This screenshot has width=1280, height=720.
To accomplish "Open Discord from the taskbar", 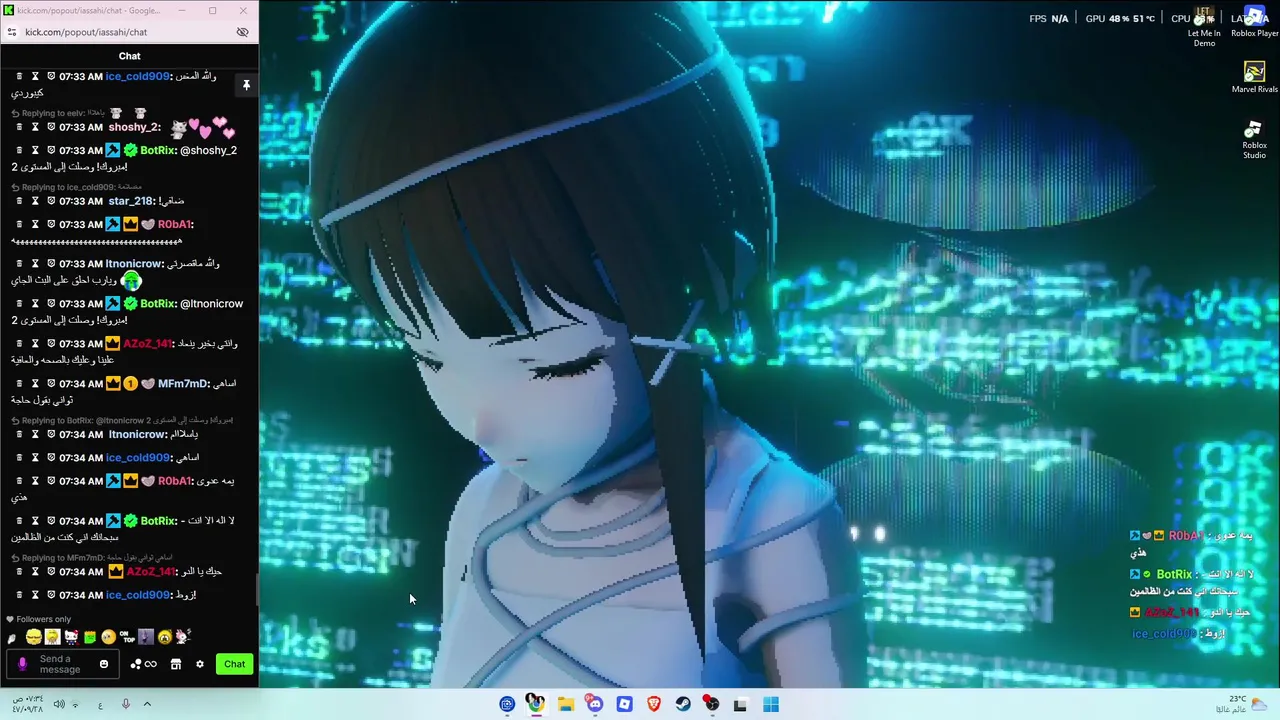I will click(x=595, y=704).
